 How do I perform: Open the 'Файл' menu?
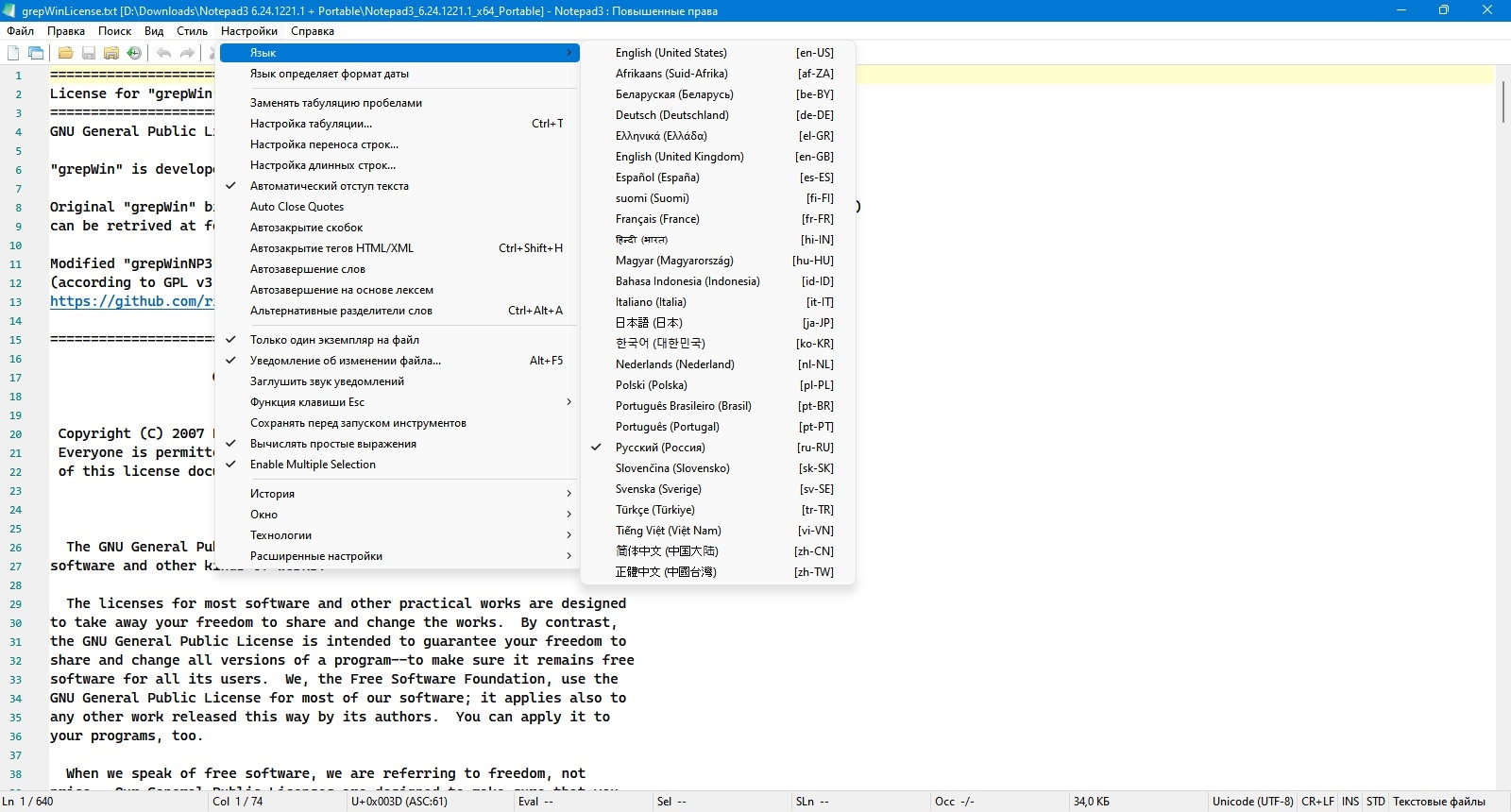pos(20,31)
